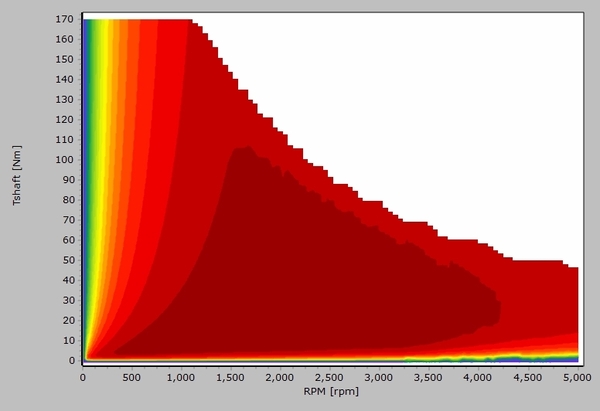Choose the 40 value on Tshaft axis

[68, 280]
